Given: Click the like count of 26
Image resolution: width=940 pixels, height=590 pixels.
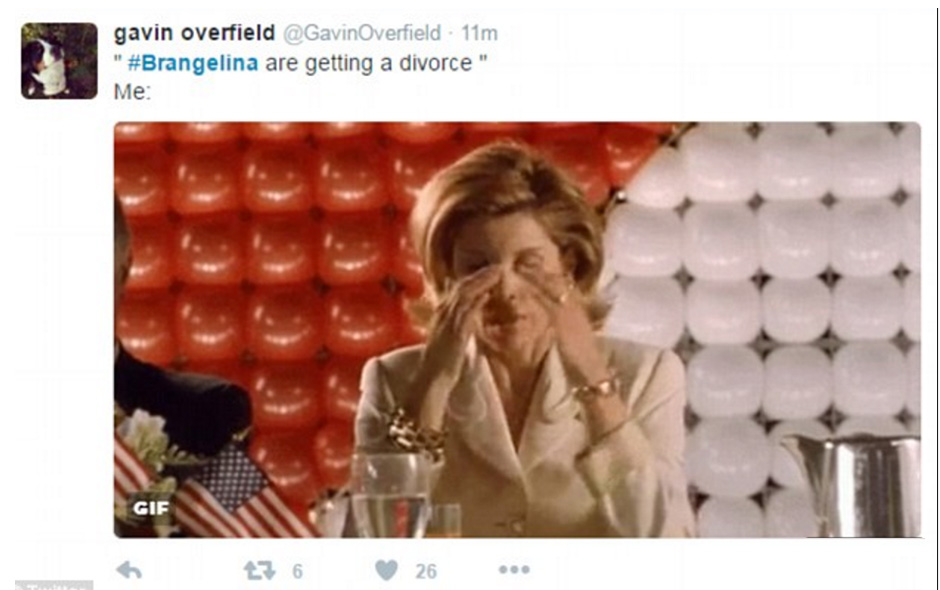Looking at the screenshot, I should [x=426, y=571].
